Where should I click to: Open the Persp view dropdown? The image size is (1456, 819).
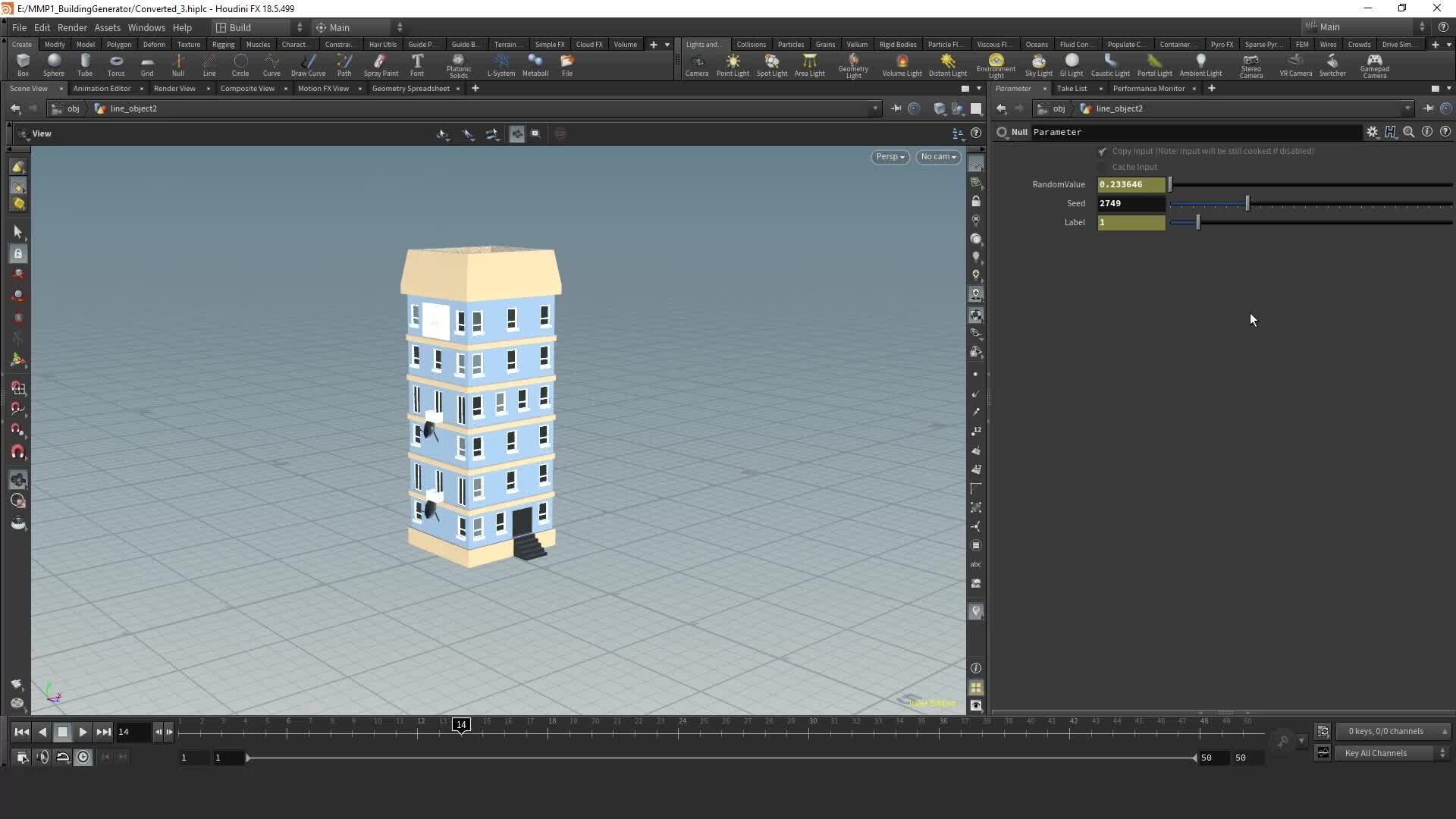890,157
